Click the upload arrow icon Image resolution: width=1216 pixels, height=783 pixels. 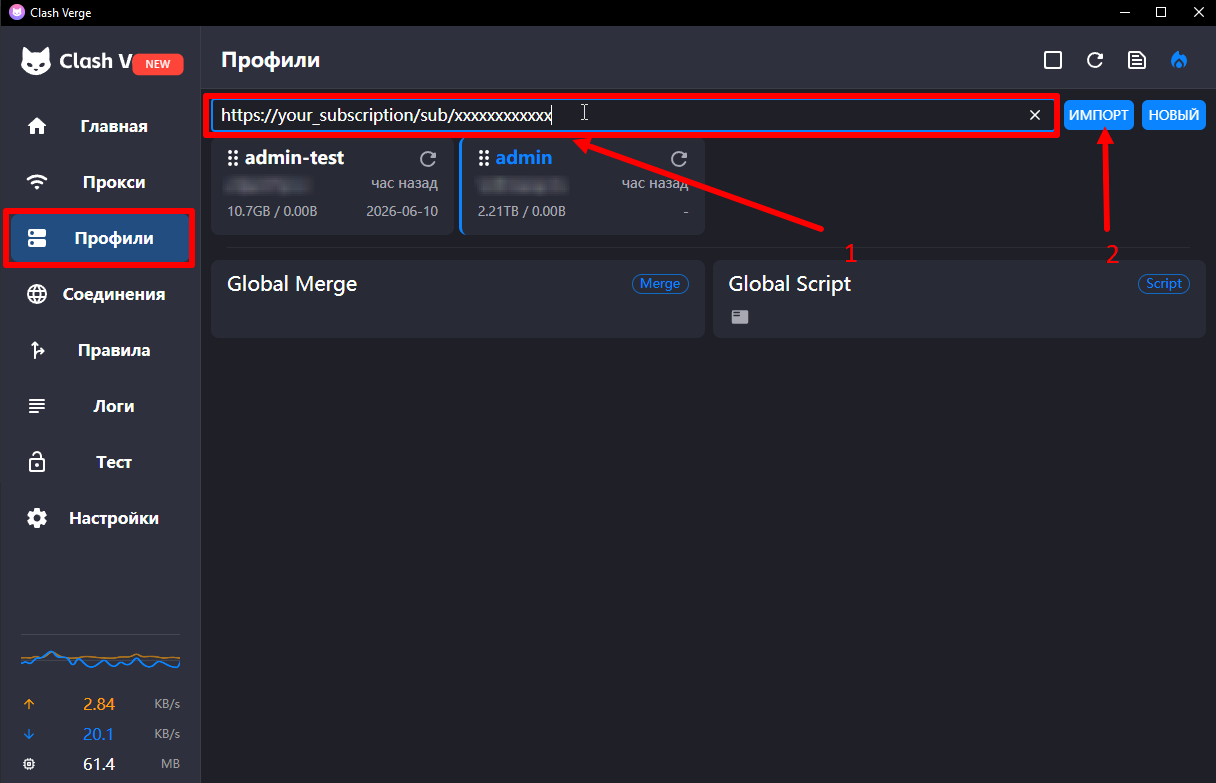coord(29,704)
